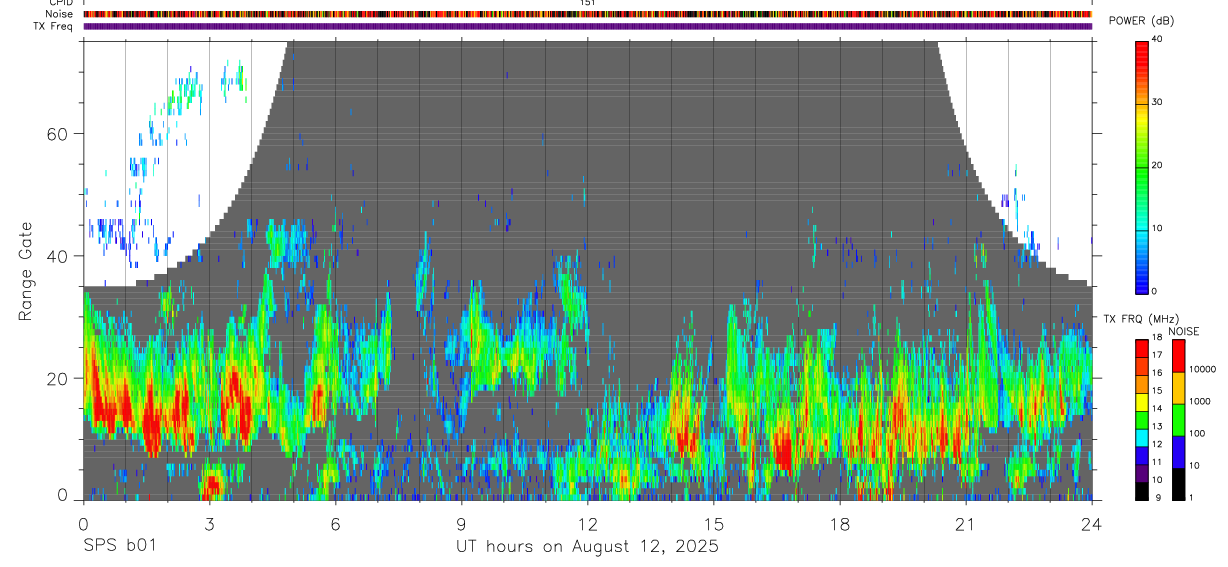This screenshot has height=567, width=1228.
Task: Select the yellow 14 MHz frequency swatch
Action: pos(1142,402)
